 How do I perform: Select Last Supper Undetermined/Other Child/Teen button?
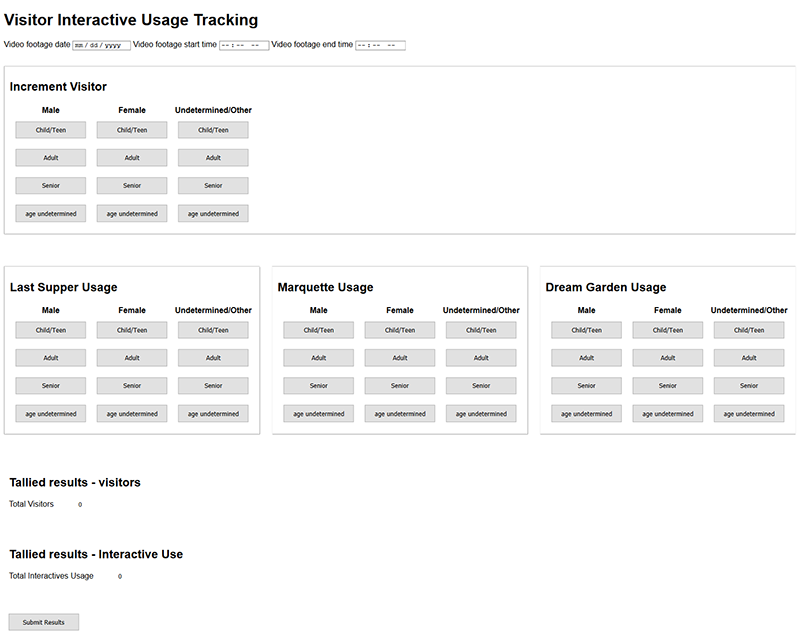click(x=213, y=330)
